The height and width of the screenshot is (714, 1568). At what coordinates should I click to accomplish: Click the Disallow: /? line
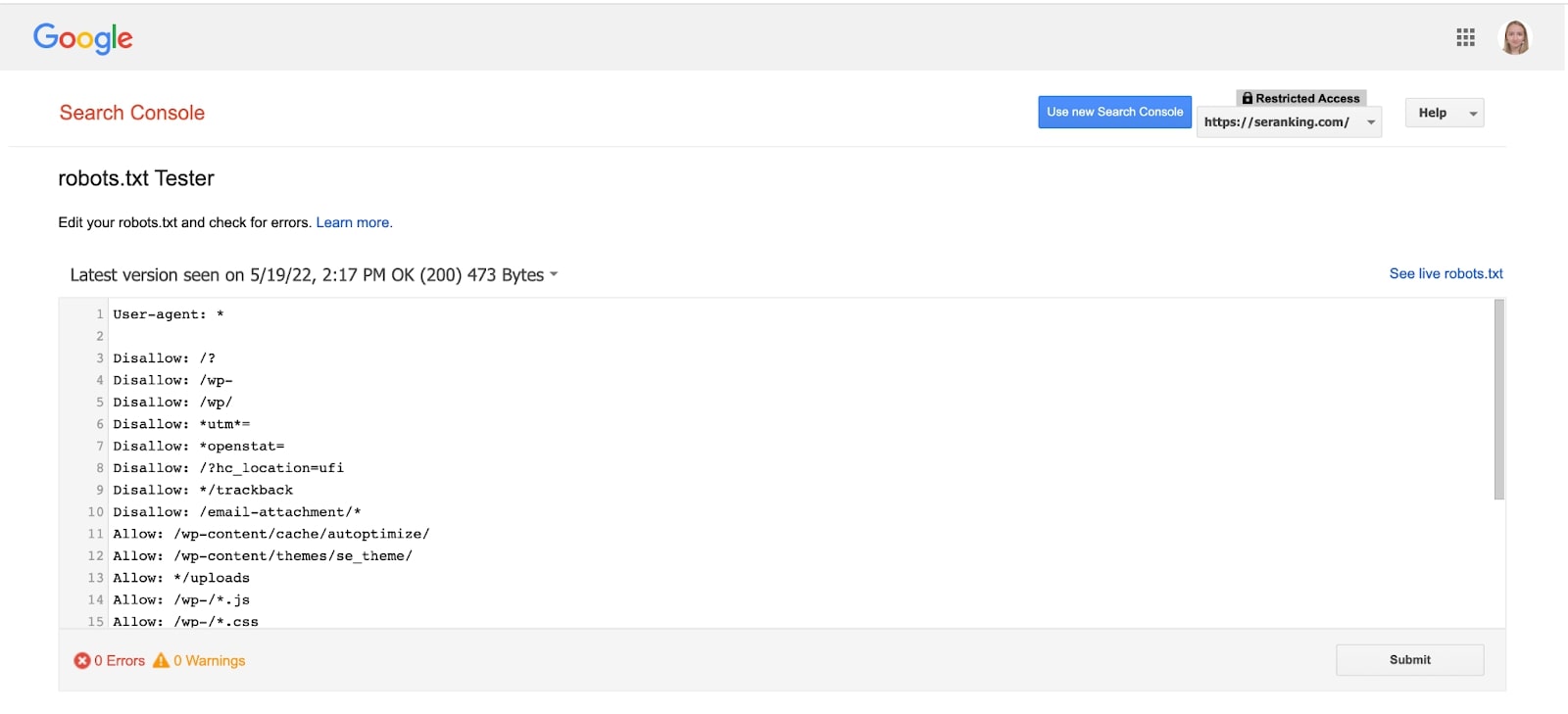tap(165, 358)
